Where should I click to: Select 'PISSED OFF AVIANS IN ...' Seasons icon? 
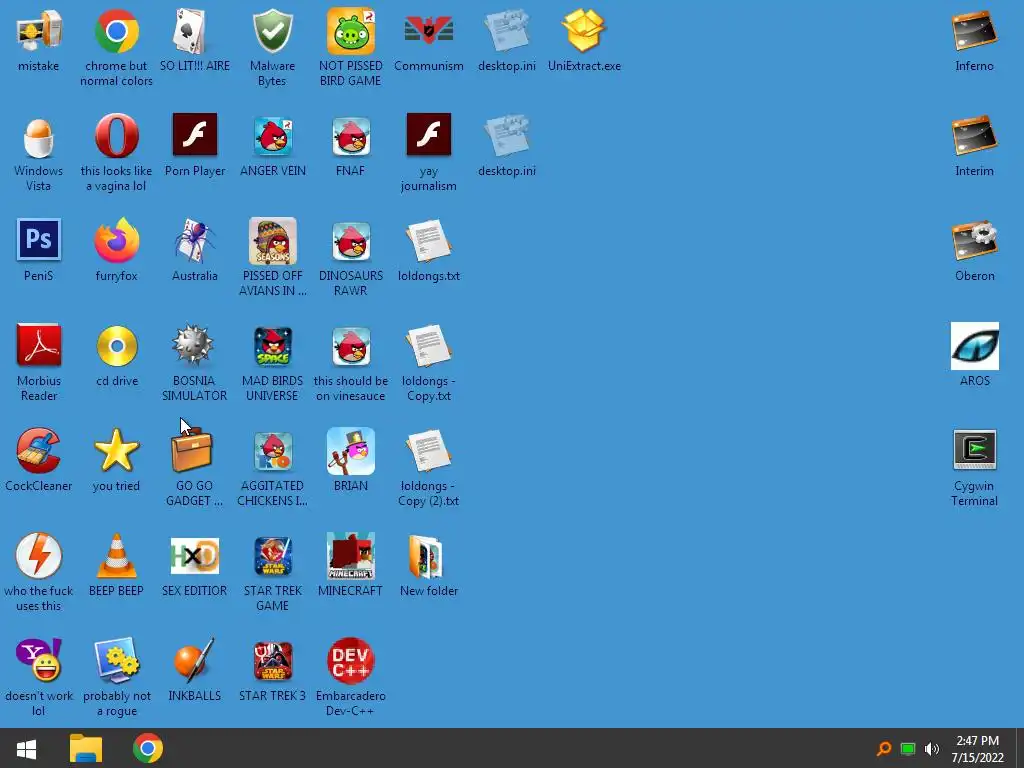click(272, 240)
